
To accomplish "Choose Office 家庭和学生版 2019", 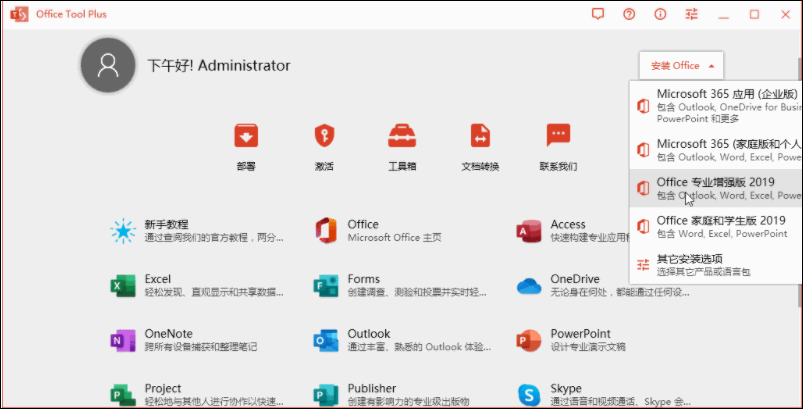I will pos(716,226).
